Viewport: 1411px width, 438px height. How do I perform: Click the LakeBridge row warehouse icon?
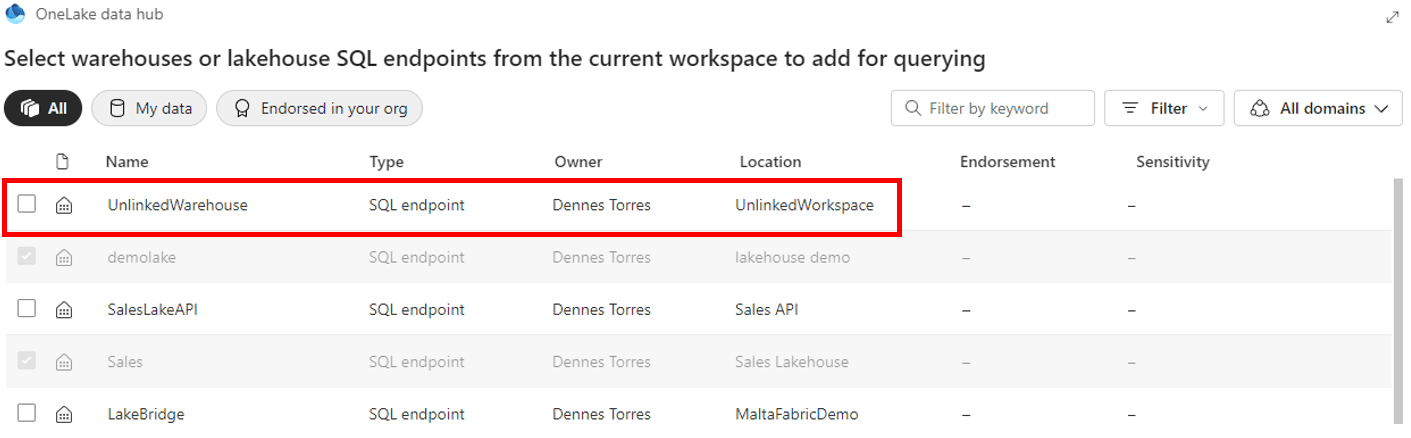pos(64,414)
